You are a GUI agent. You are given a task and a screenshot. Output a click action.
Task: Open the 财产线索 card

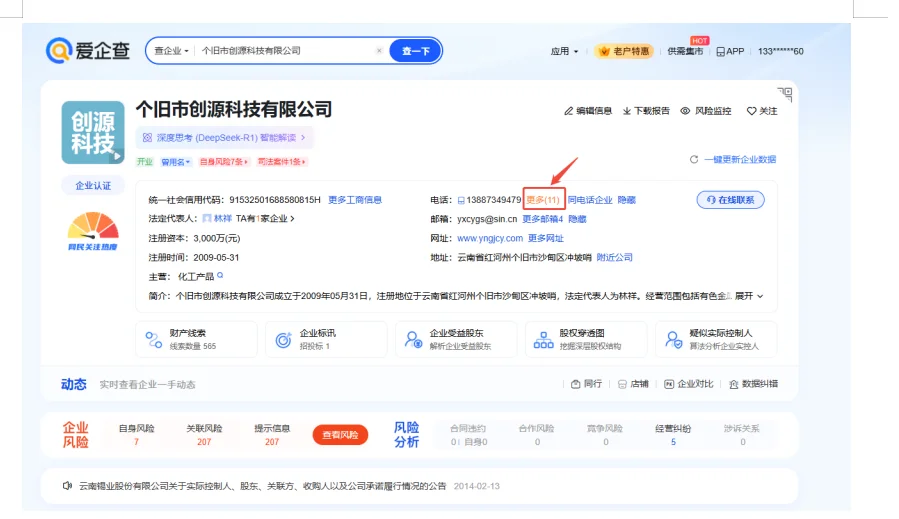click(196, 339)
